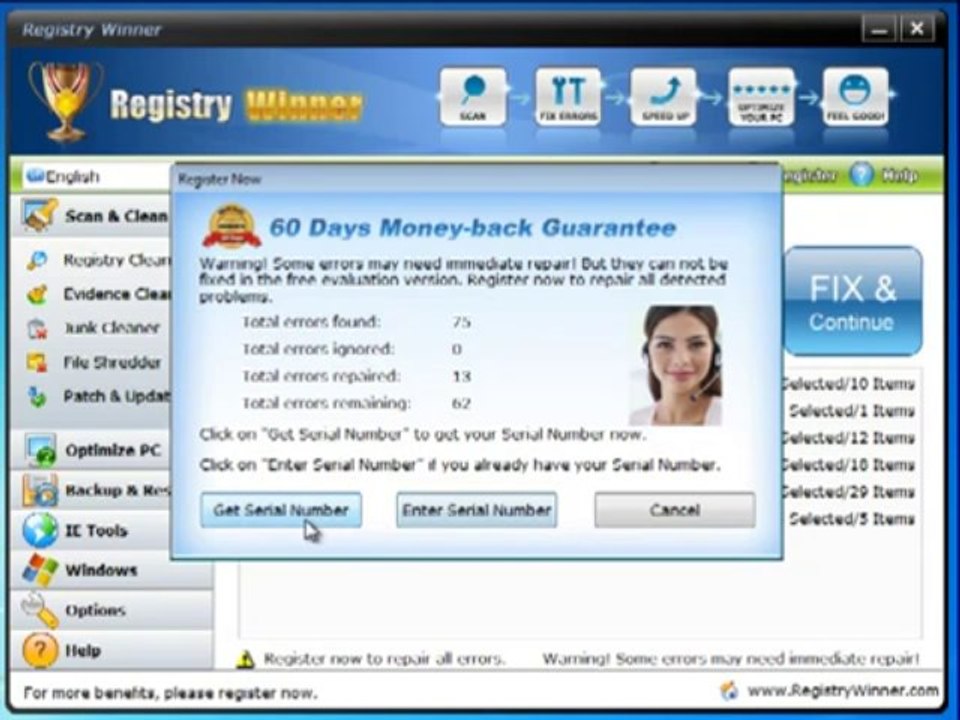Click 'Selected/10 Items' first entry

click(849, 384)
